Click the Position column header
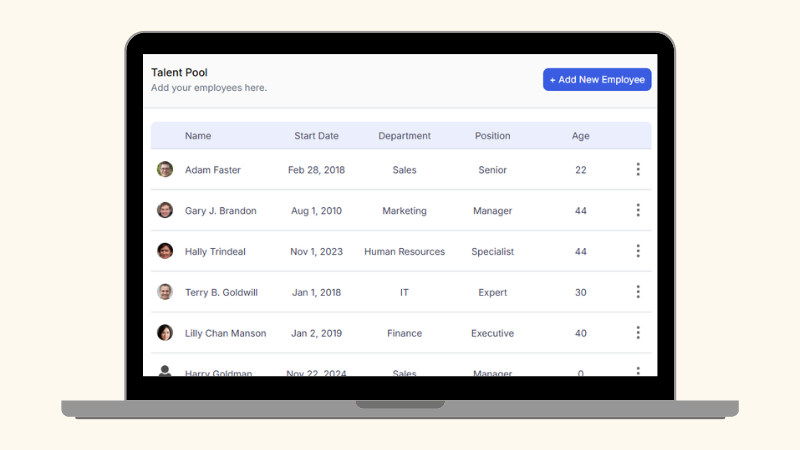Screen dimensions: 800x450 [492, 136]
